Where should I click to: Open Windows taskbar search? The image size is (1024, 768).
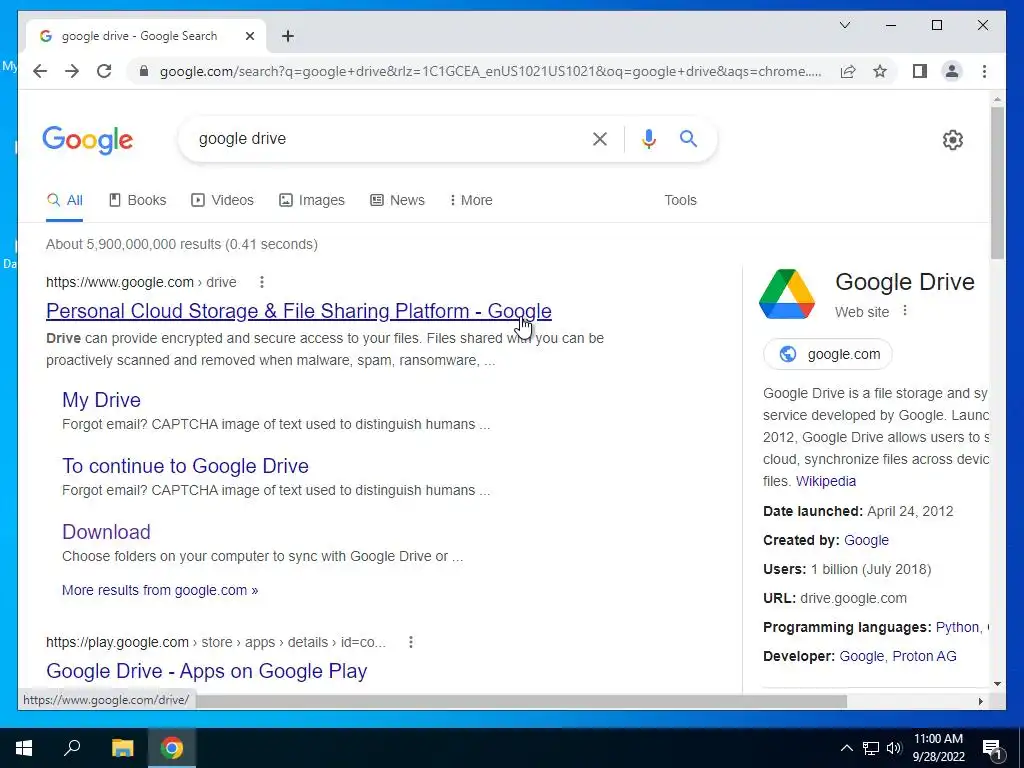click(72, 748)
